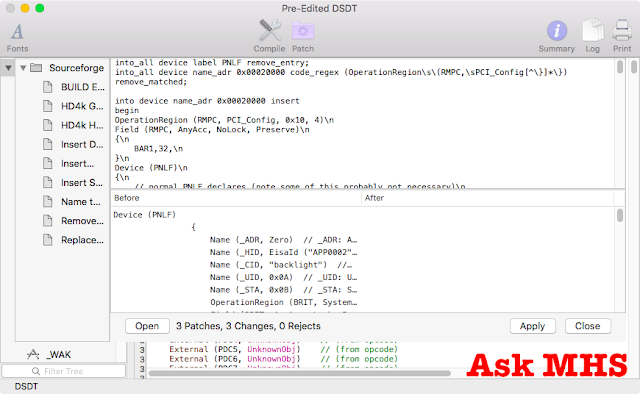Screen dimensions: 640x394
Task: Open the Fonts toolbar icon
Action: 17,31
